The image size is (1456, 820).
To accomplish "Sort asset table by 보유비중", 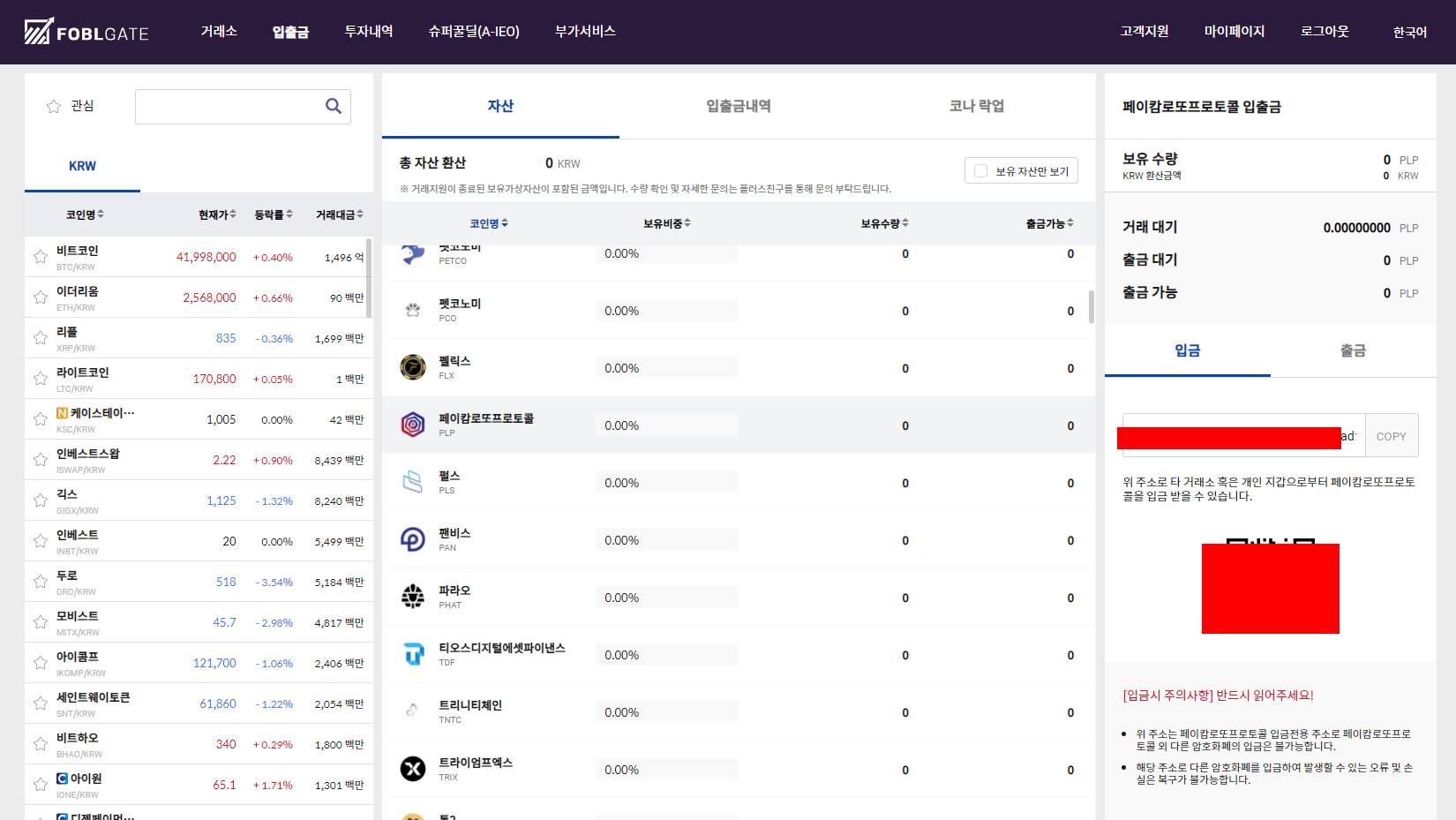I will pyautogui.click(x=667, y=223).
